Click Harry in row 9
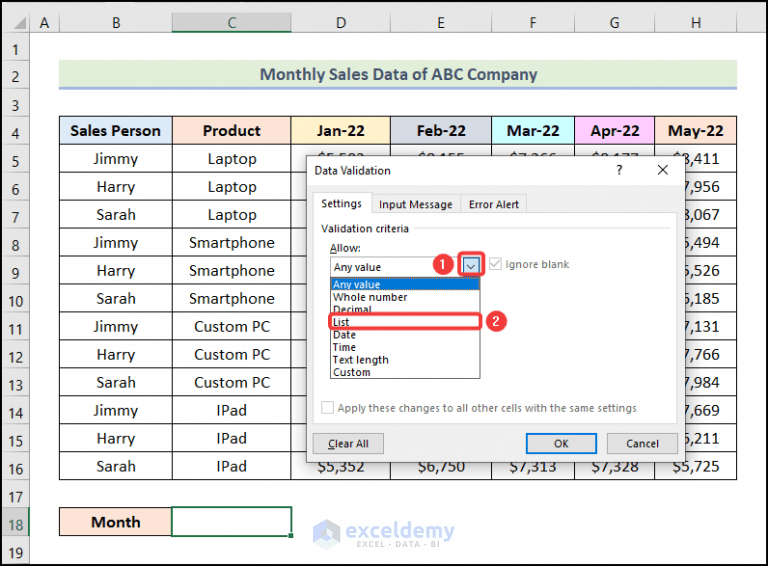Image resolution: width=768 pixels, height=566 pixels. point(116,270)
